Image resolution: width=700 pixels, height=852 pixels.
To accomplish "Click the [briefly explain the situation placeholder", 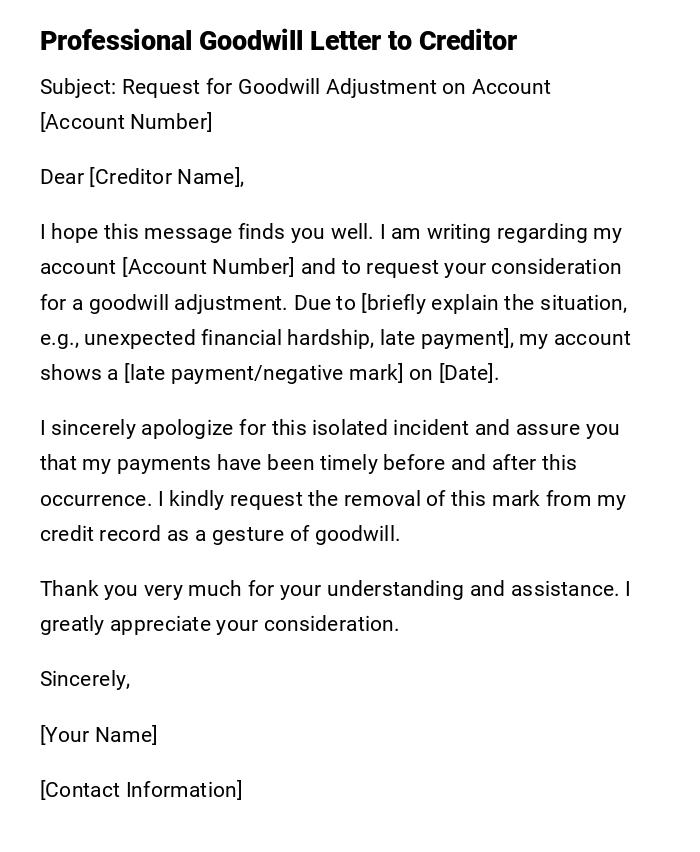I will point(493,302).
